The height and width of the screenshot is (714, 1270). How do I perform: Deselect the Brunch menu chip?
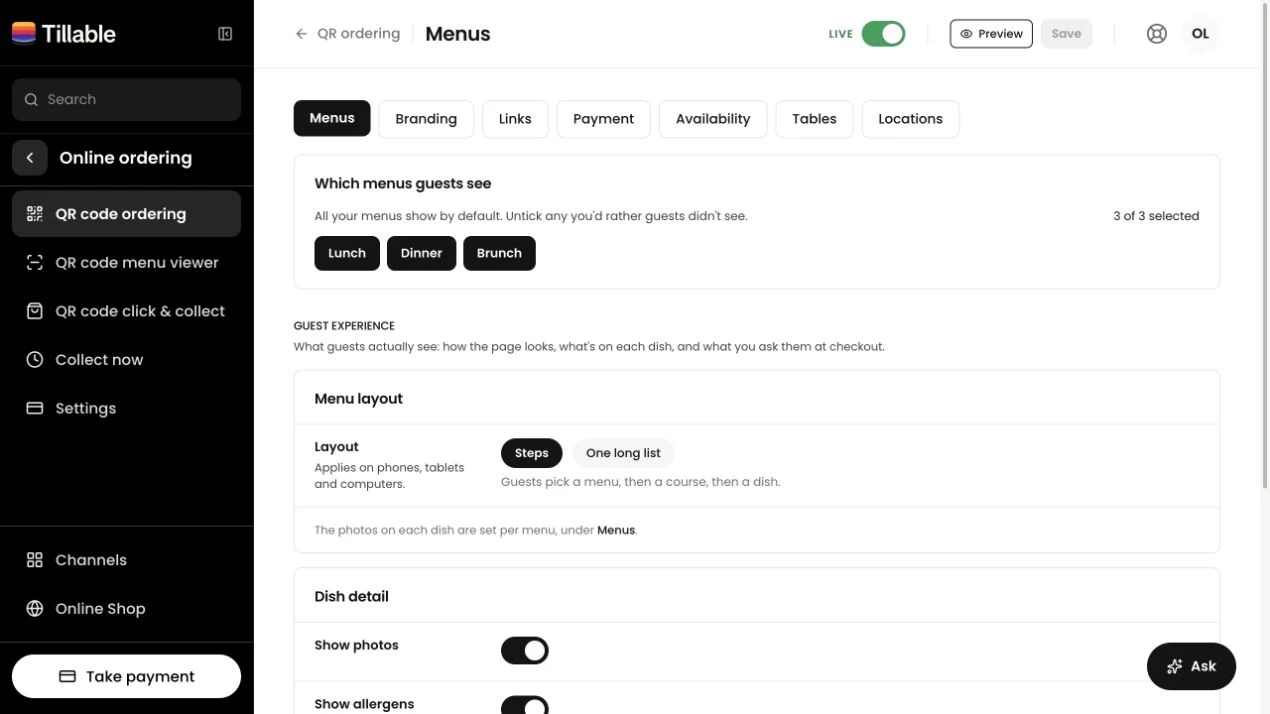point(500,253)
